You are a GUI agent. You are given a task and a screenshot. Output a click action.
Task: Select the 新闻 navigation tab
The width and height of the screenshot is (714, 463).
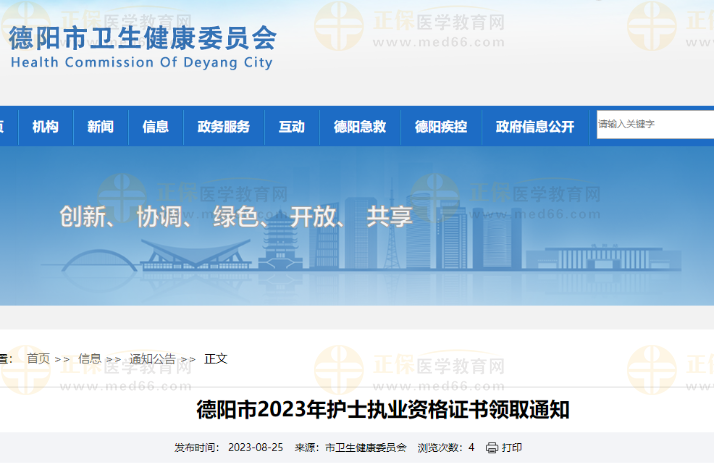point(100,127)
